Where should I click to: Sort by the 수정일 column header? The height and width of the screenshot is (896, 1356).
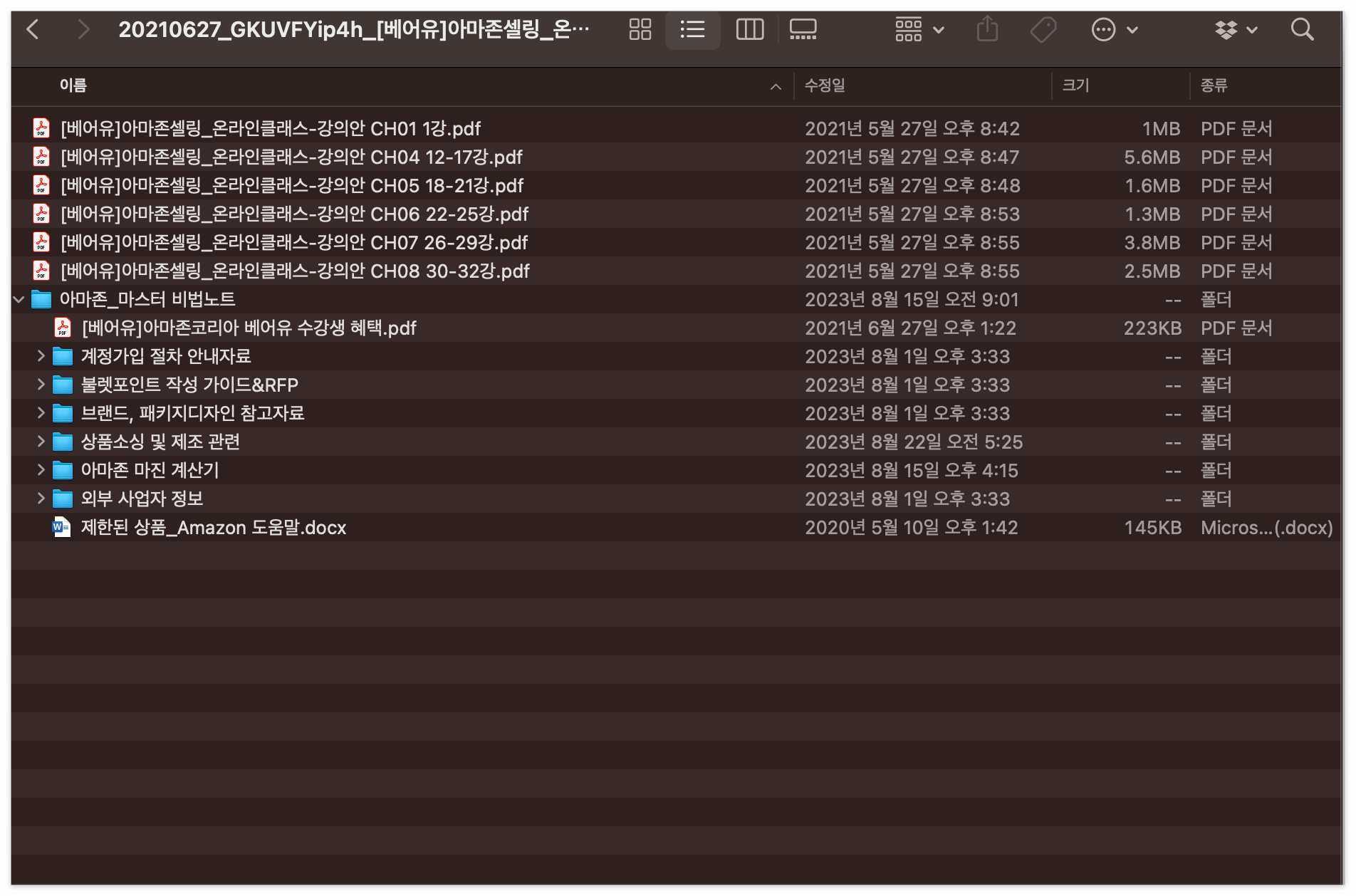(x=825, y=85)
